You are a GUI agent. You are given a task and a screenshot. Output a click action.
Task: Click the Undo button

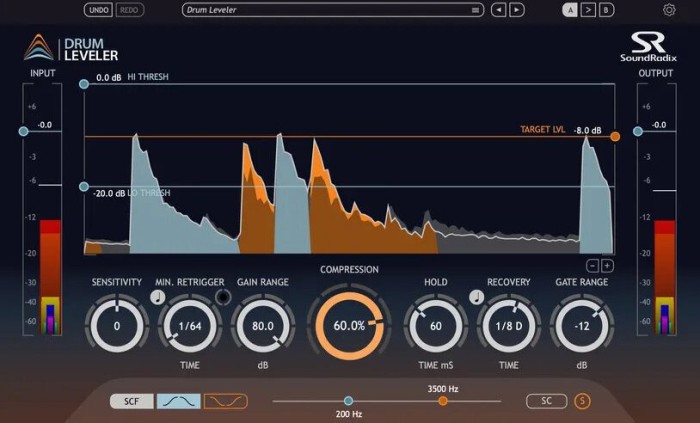click(98, 10)
